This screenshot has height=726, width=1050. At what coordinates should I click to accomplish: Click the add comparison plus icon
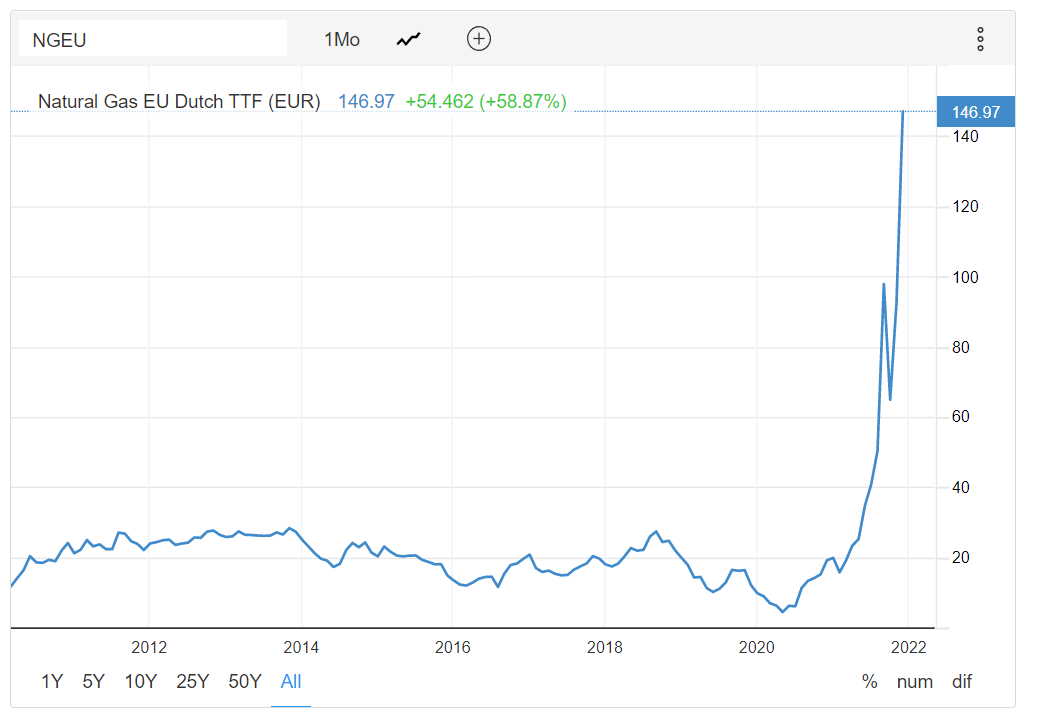point(479,39)
